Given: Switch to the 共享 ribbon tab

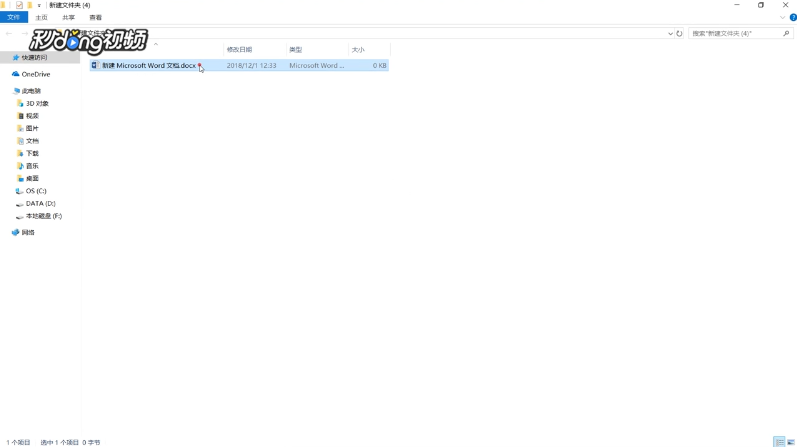Looking at the screenshot, I should tap(69, 17).
